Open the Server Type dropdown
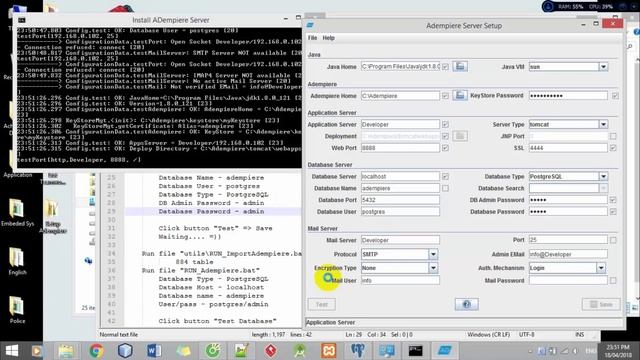 click(x=603, y=124)
